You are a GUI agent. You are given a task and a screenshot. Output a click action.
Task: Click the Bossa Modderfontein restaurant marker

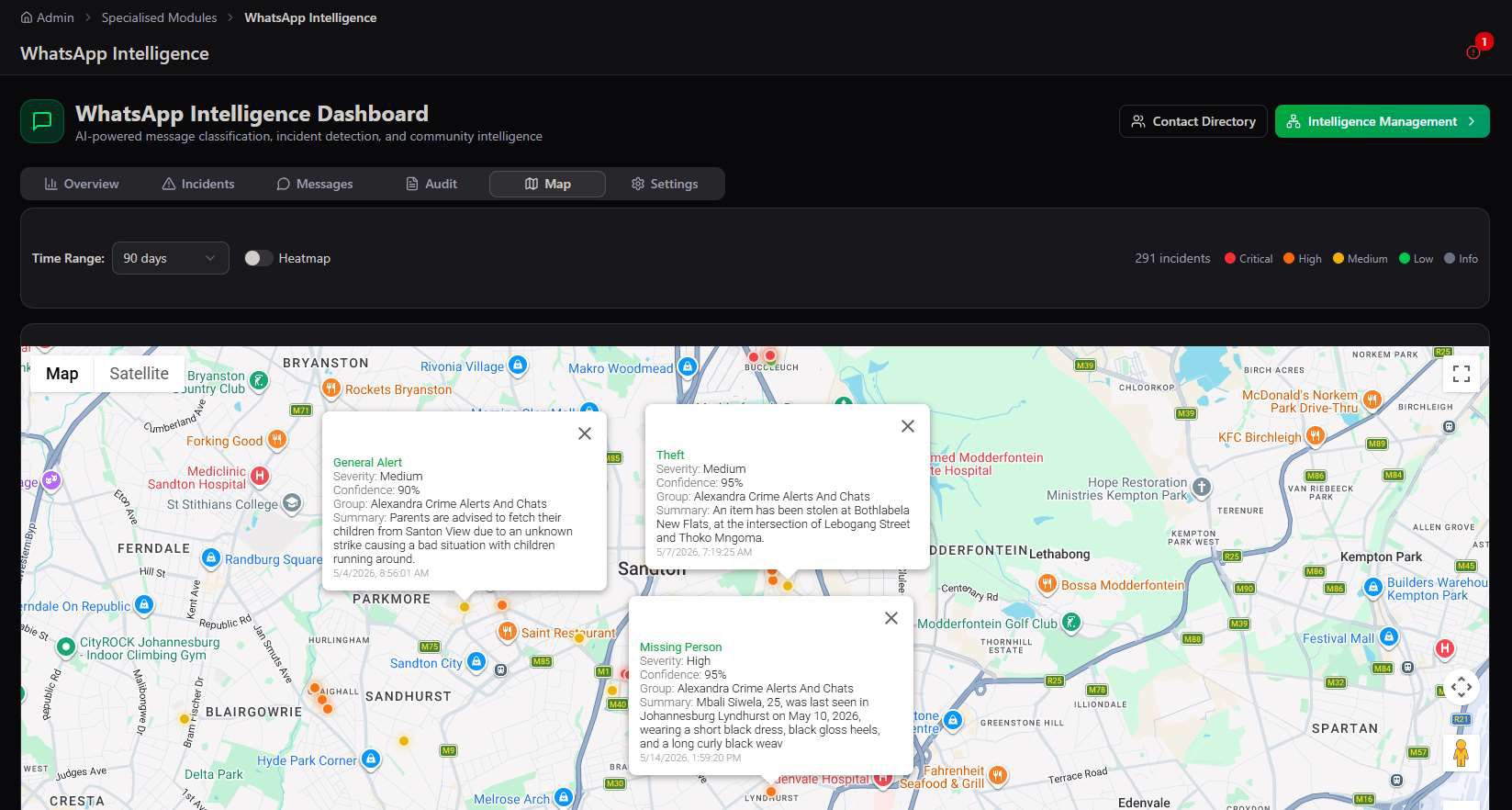pyautogui.click(x=1047, y=584)
